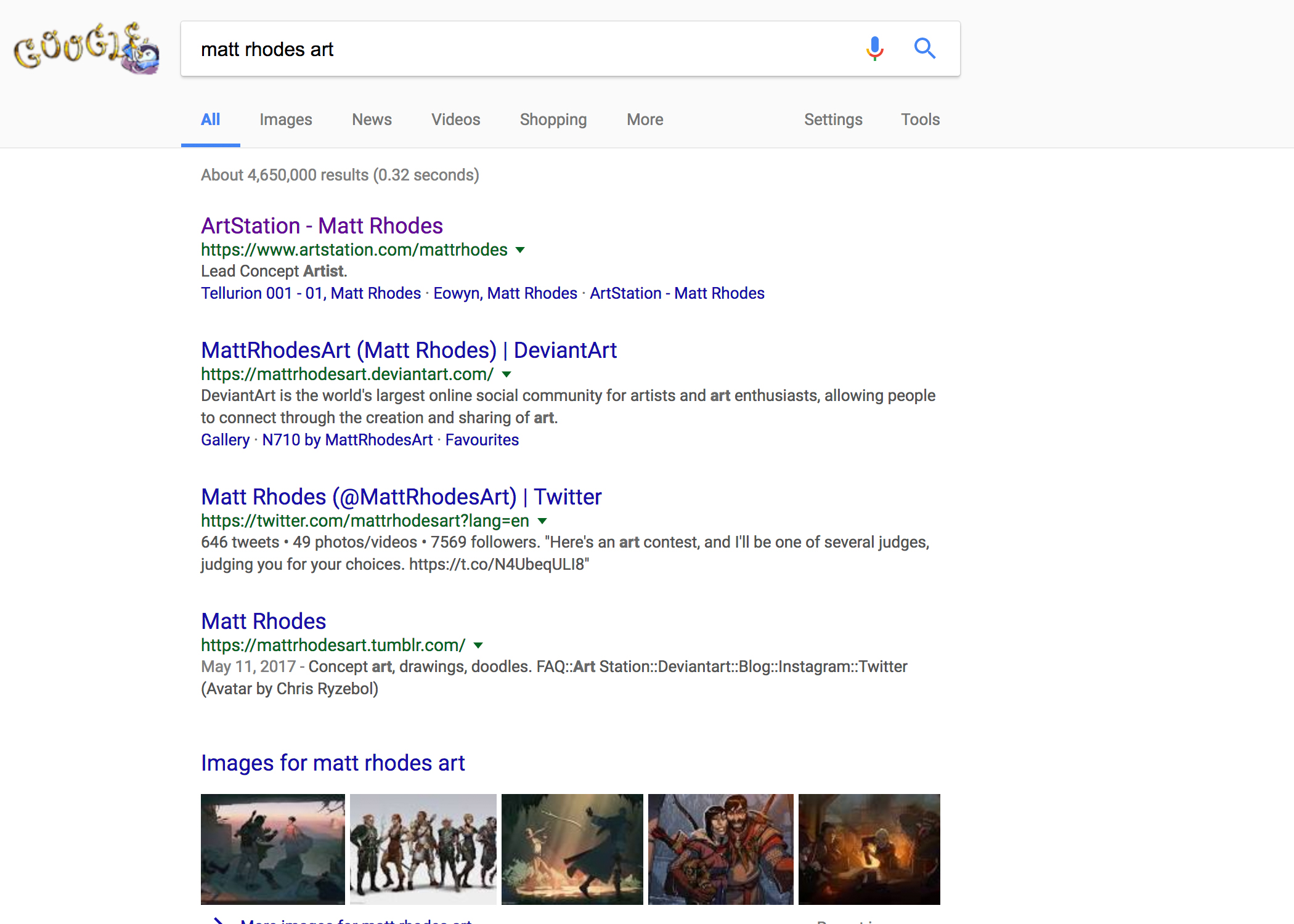Open the dropdown arrow next to the Twitter URL
Viewport: 1294px width, 924px height.
(543, 521)
